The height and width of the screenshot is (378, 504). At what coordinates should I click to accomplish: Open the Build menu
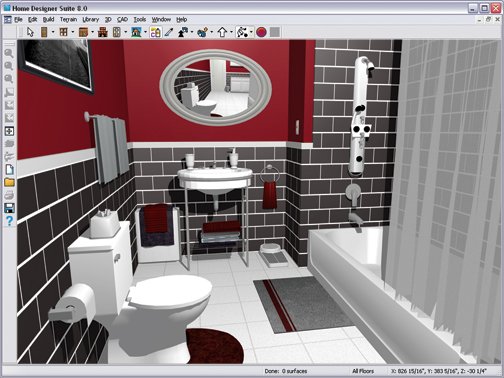click(x=48, y=20)
